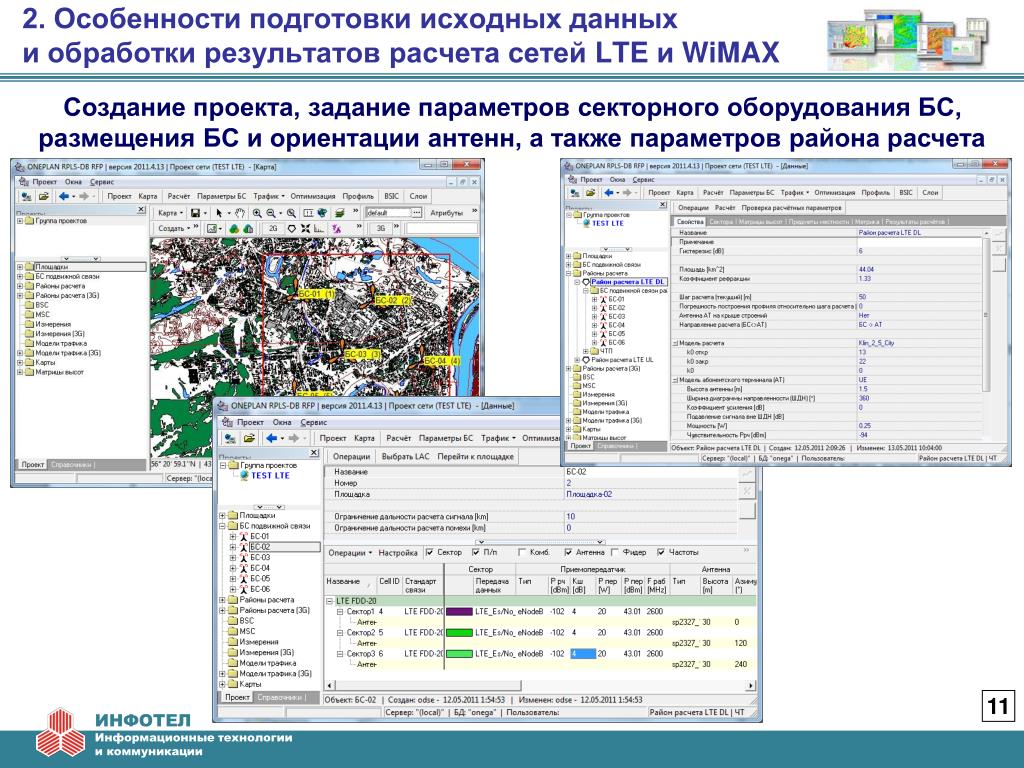Click the БС-04 tower icon in the right window tree

tap(603, 325)
